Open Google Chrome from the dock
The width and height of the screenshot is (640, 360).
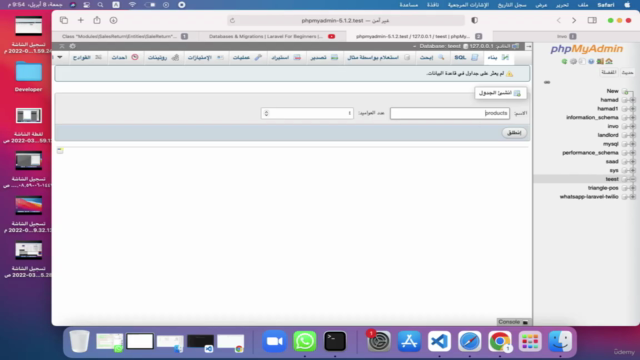tap(500, 341)
